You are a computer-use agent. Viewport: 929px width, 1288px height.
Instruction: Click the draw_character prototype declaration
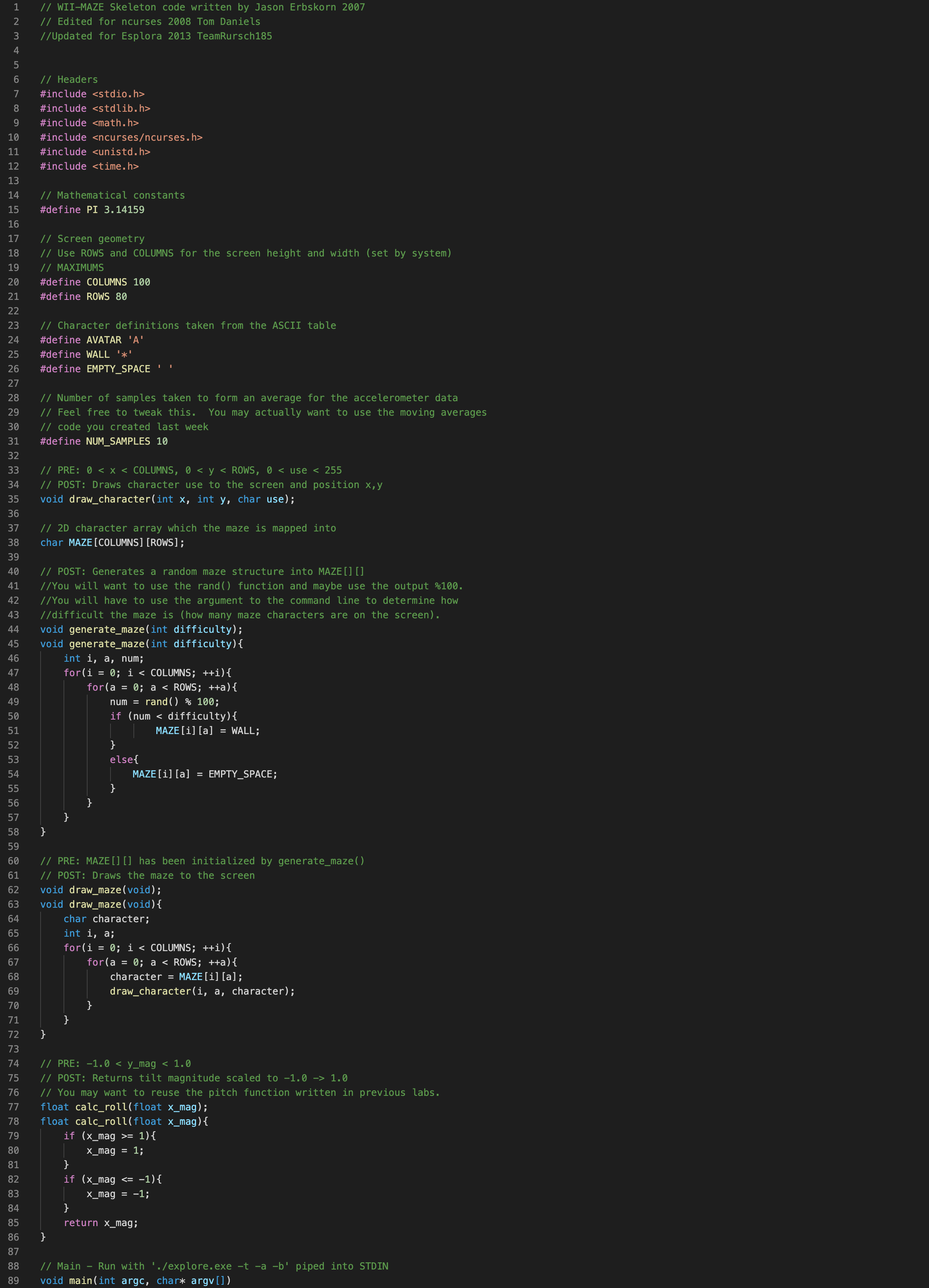tap(168, 499)
